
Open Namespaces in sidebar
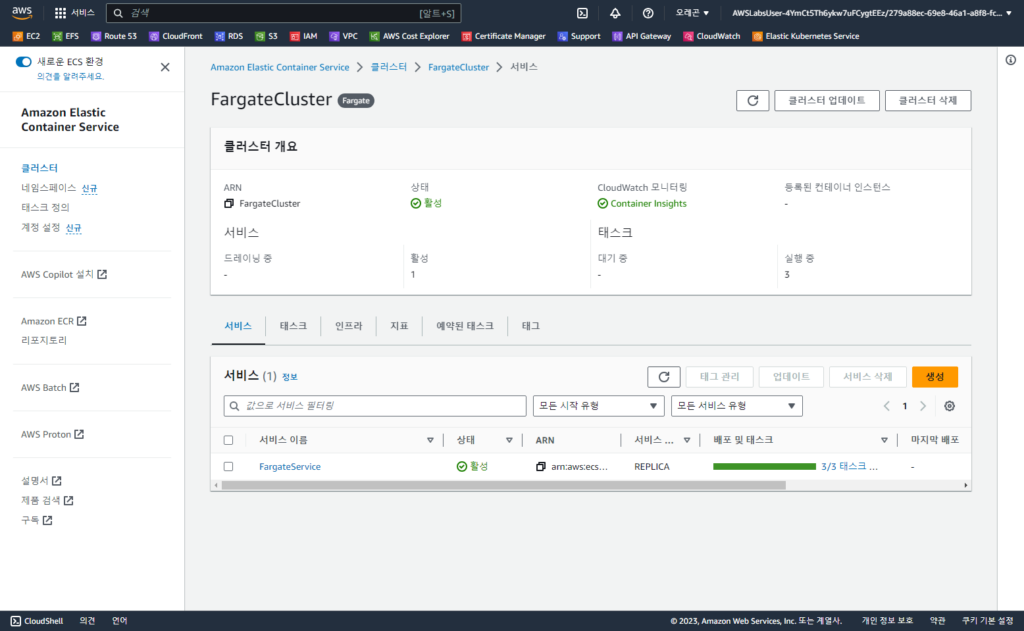pyautogui.click(x=48, y=188)
